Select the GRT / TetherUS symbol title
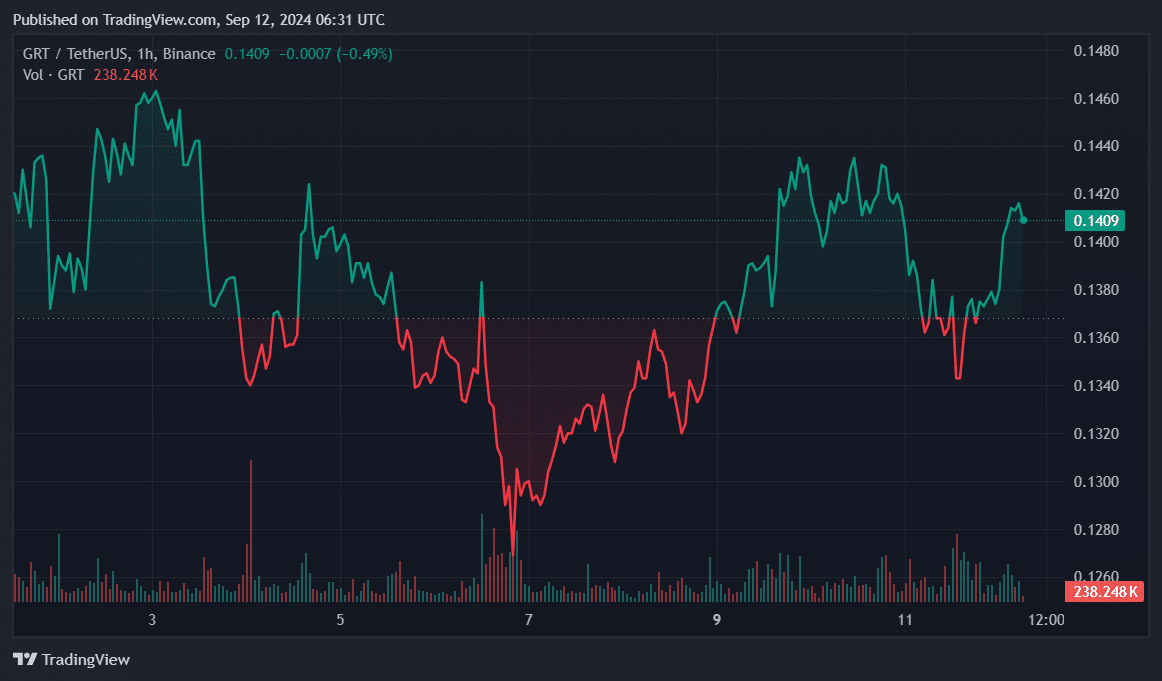Viewport: 1162px width, 681px height. pos(119,54)
